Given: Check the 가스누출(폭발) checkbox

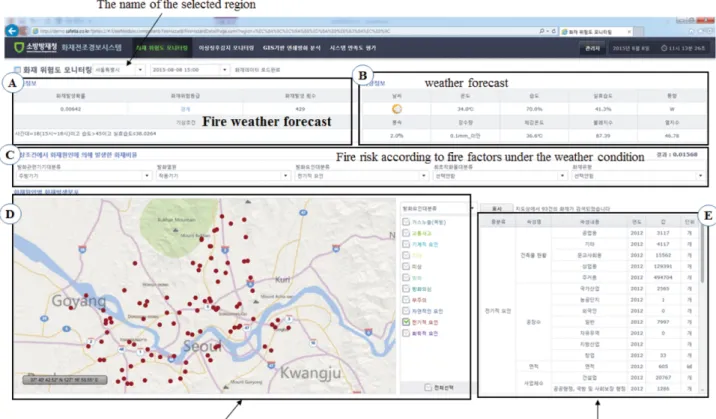Looking at the screenshot, I should click(406, 222).
